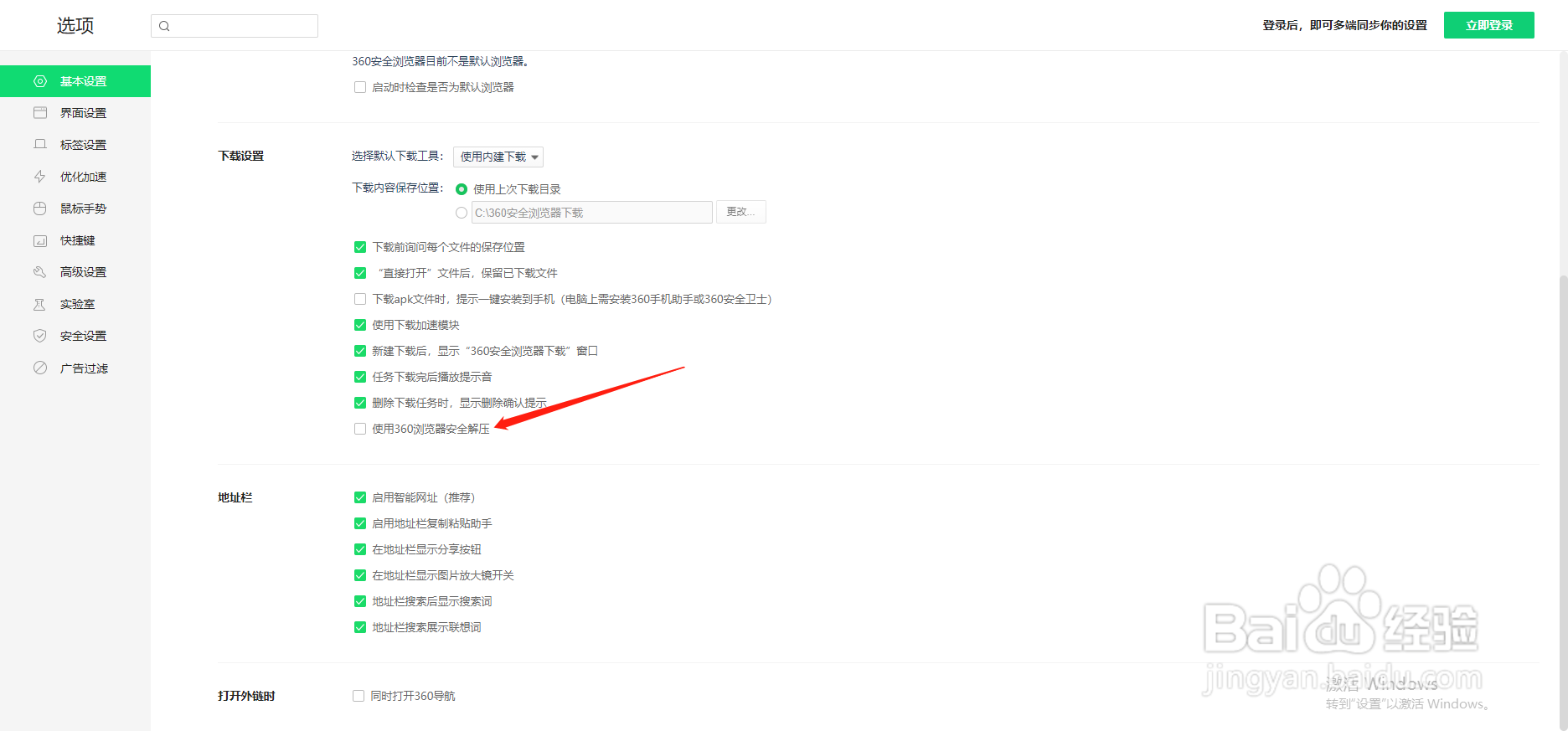The height and width of the screenshot is (731, 1568).
Task: Go to 安全设置 section
Action: coord(75,336)
